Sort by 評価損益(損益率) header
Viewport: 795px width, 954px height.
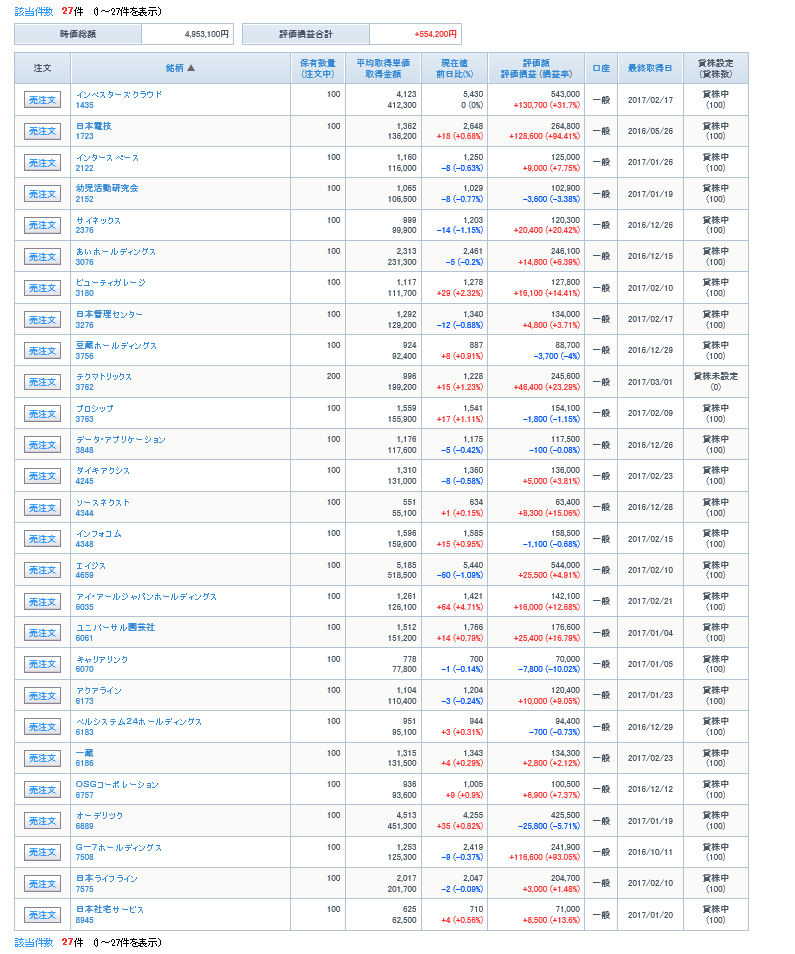536,74
